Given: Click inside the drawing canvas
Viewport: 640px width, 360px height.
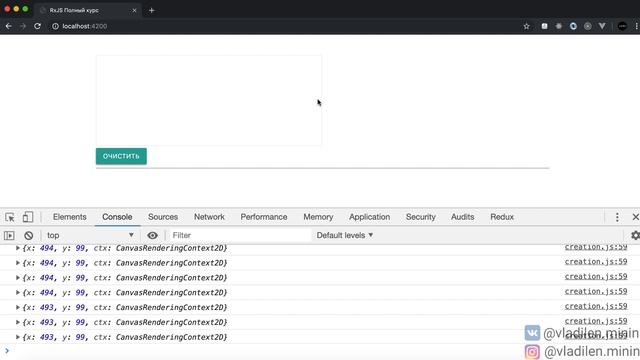Looking at the screenshot, I should coord(209,100).
